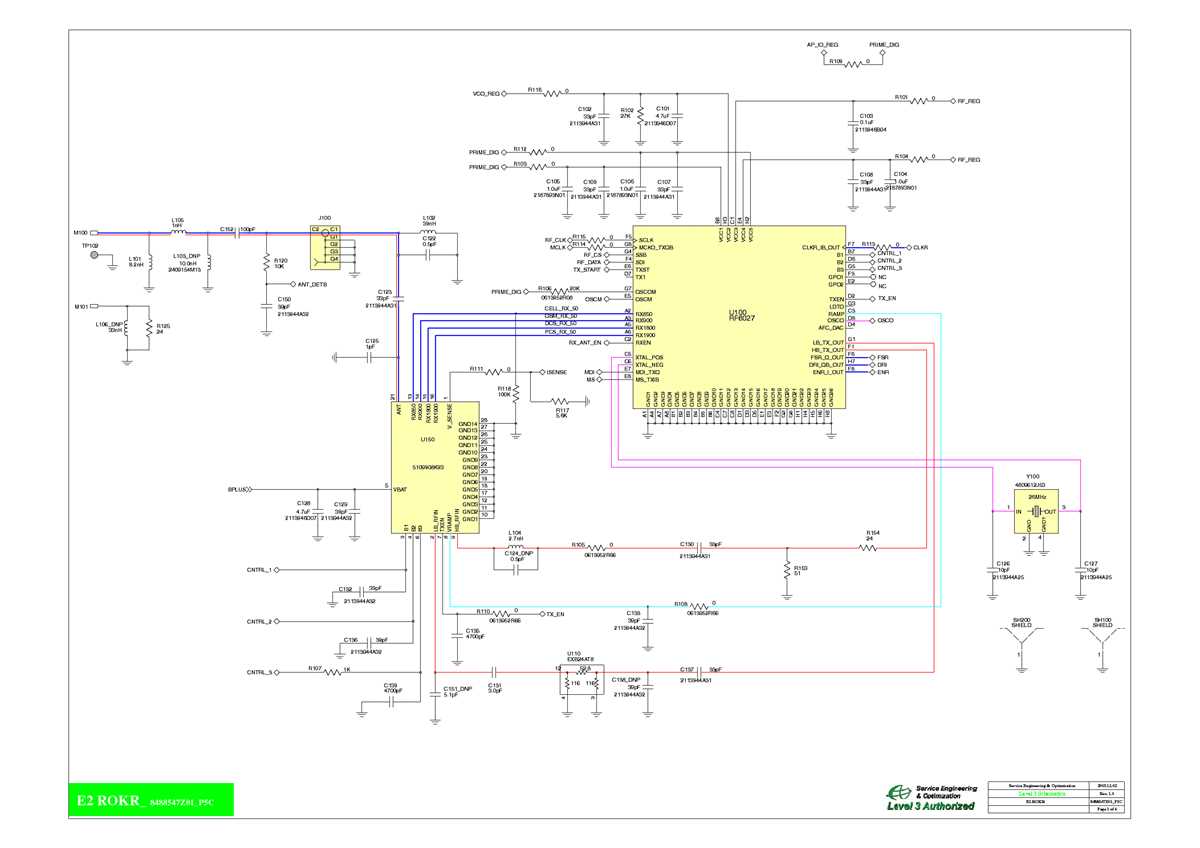This screenshot has height=848, width=1200.
Task: Click capacitor C101 4.7uF
Action: tap(678, 115)
